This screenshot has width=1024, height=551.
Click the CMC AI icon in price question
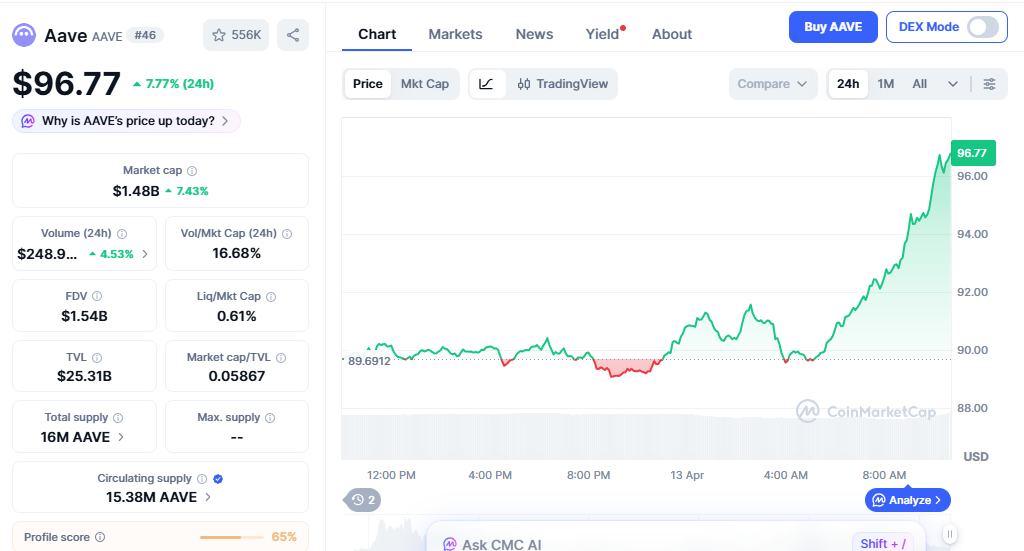click(x=28, y=121)
